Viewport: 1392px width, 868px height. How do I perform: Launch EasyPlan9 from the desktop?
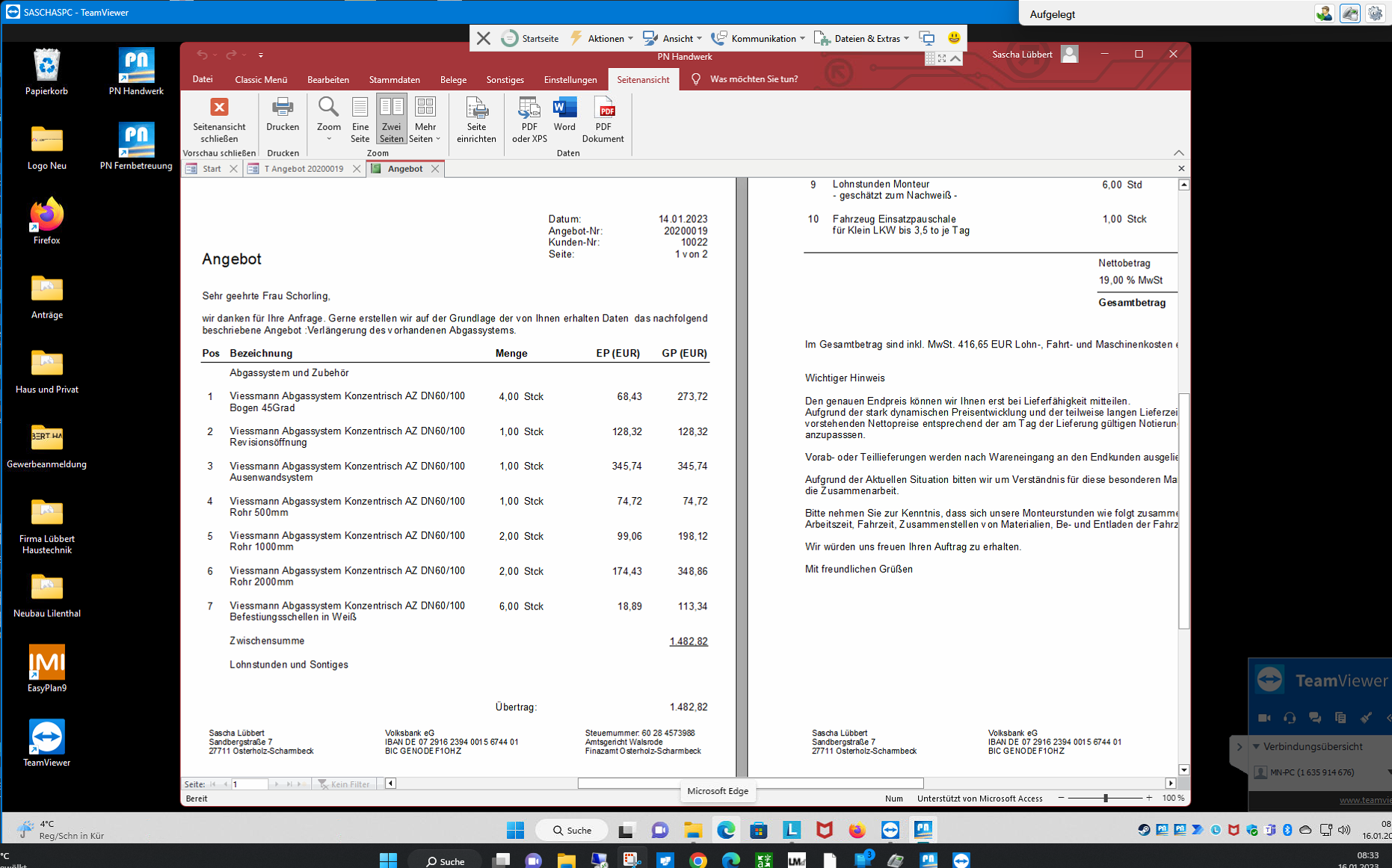[x=47, y=668]
